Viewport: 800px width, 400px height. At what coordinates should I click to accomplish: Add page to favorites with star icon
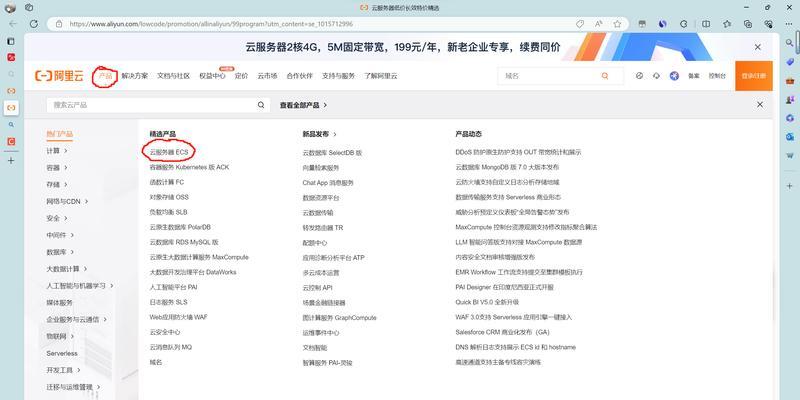[617, 24]
